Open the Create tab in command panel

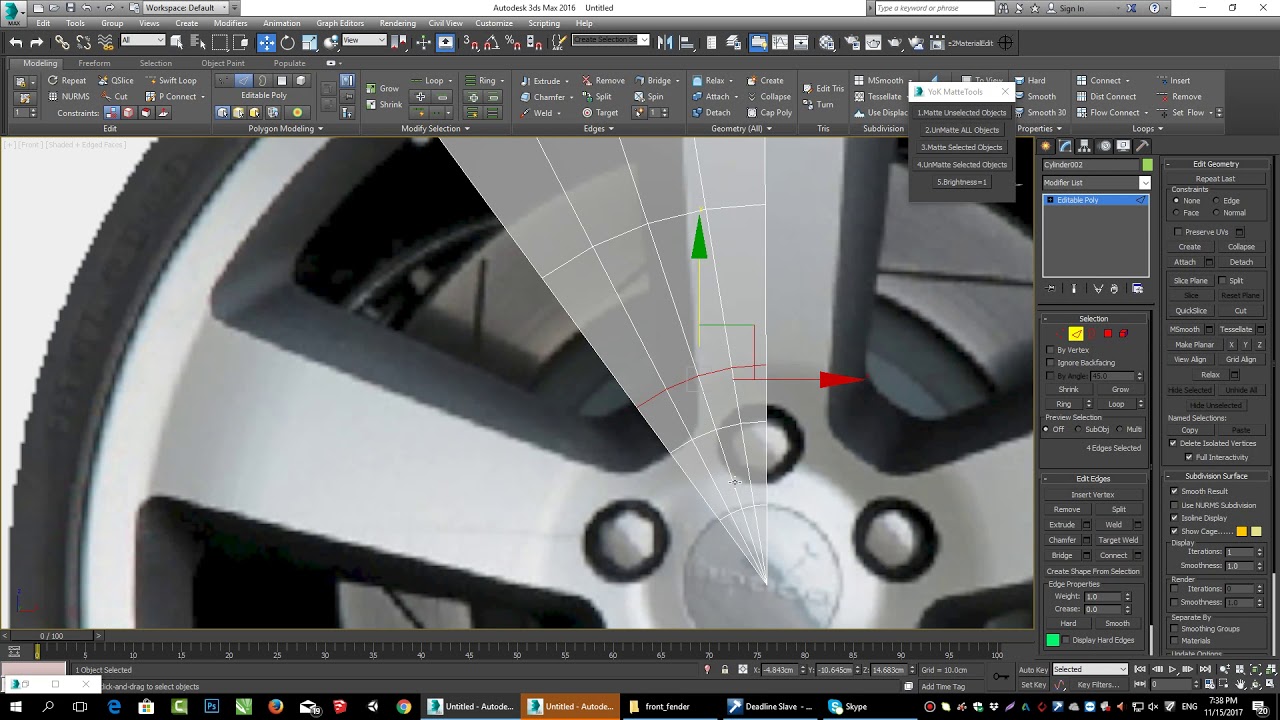point(1047,146)
